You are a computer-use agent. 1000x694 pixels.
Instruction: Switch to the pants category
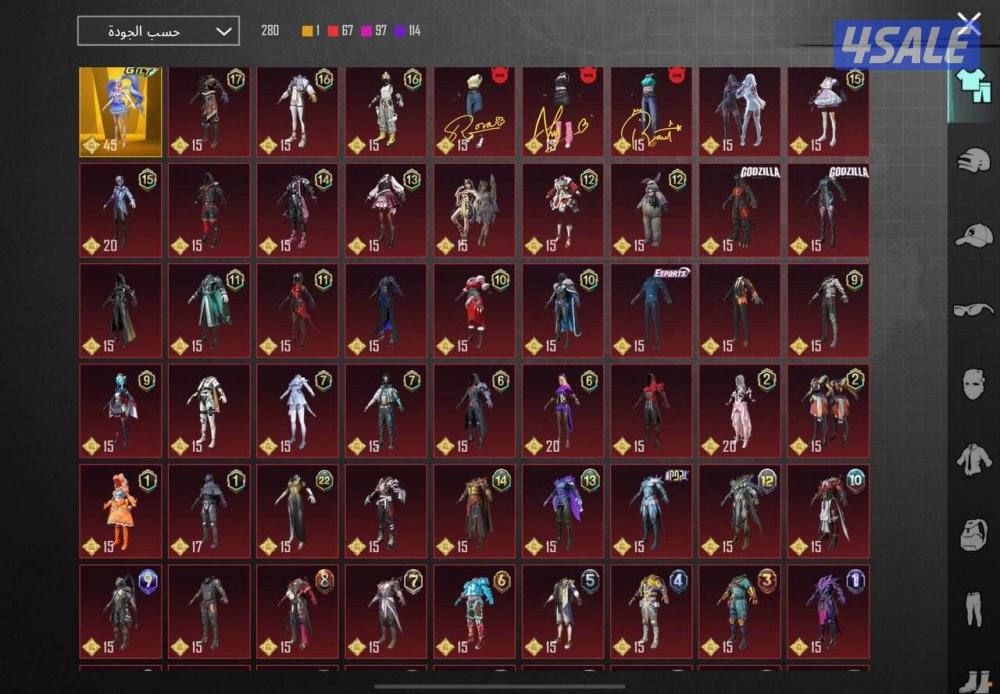pyautogui.click(x=971, y=609)
